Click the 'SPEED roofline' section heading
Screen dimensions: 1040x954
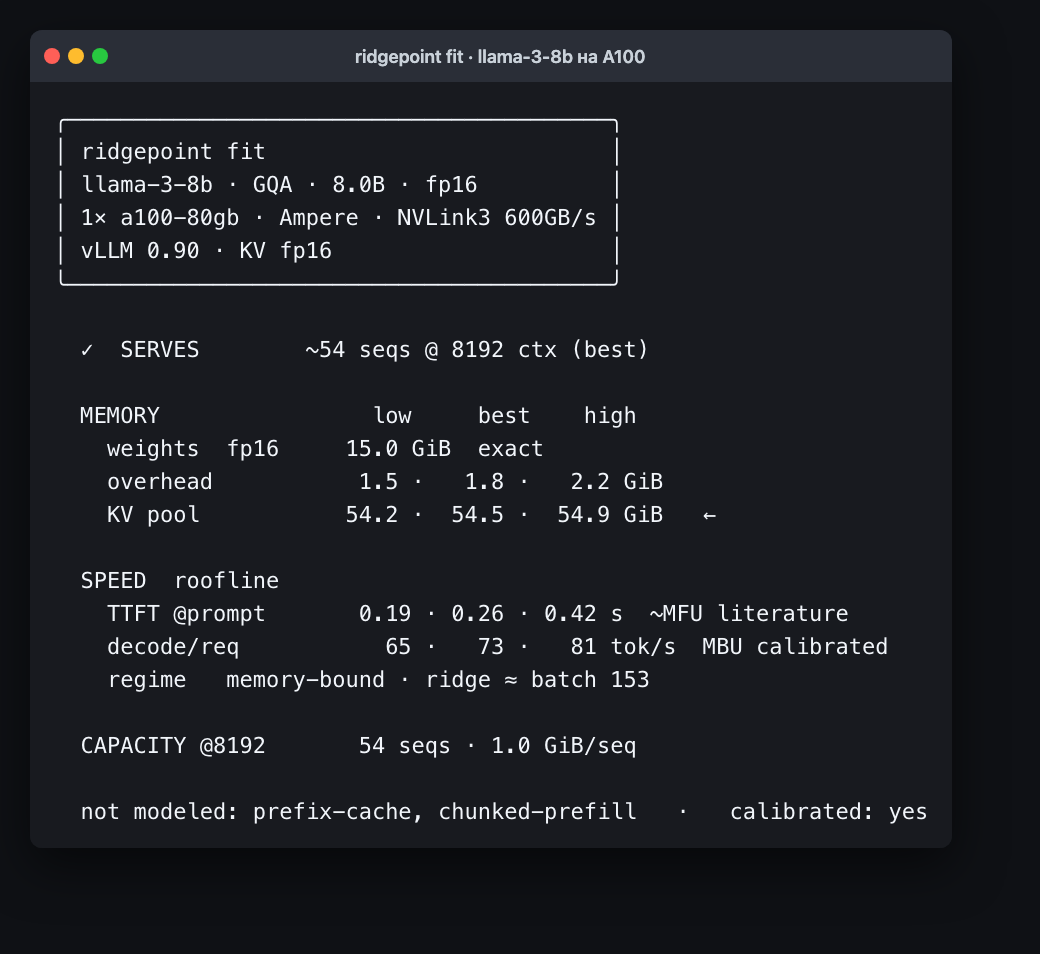click(x=180, y=581)
